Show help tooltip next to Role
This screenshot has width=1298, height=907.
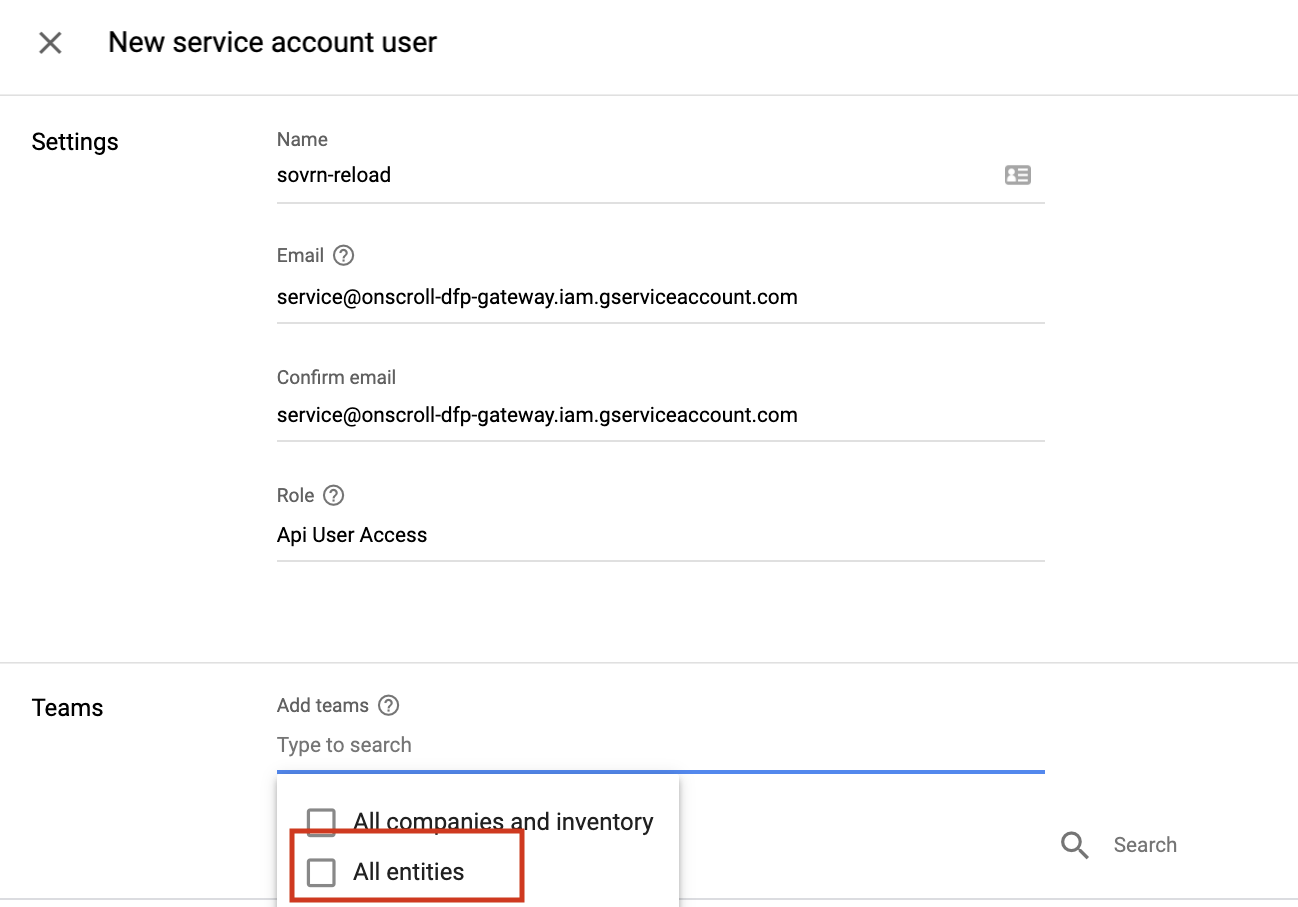[334, 495]
